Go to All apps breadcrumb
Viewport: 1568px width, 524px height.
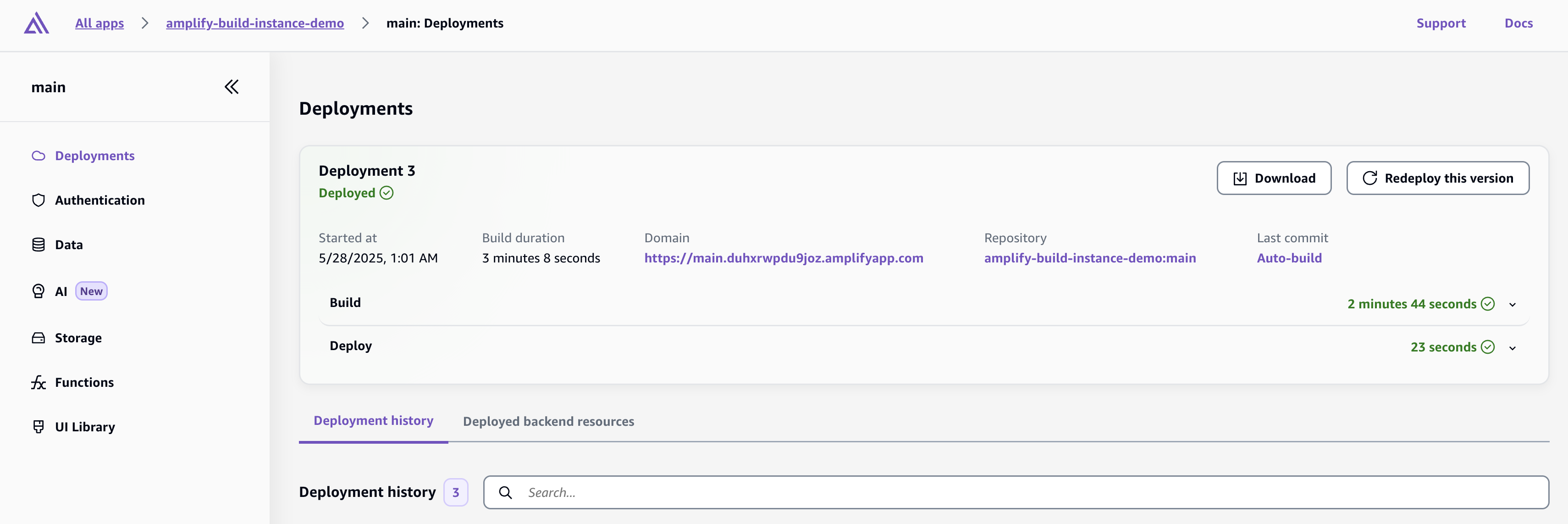click(99, 23)
